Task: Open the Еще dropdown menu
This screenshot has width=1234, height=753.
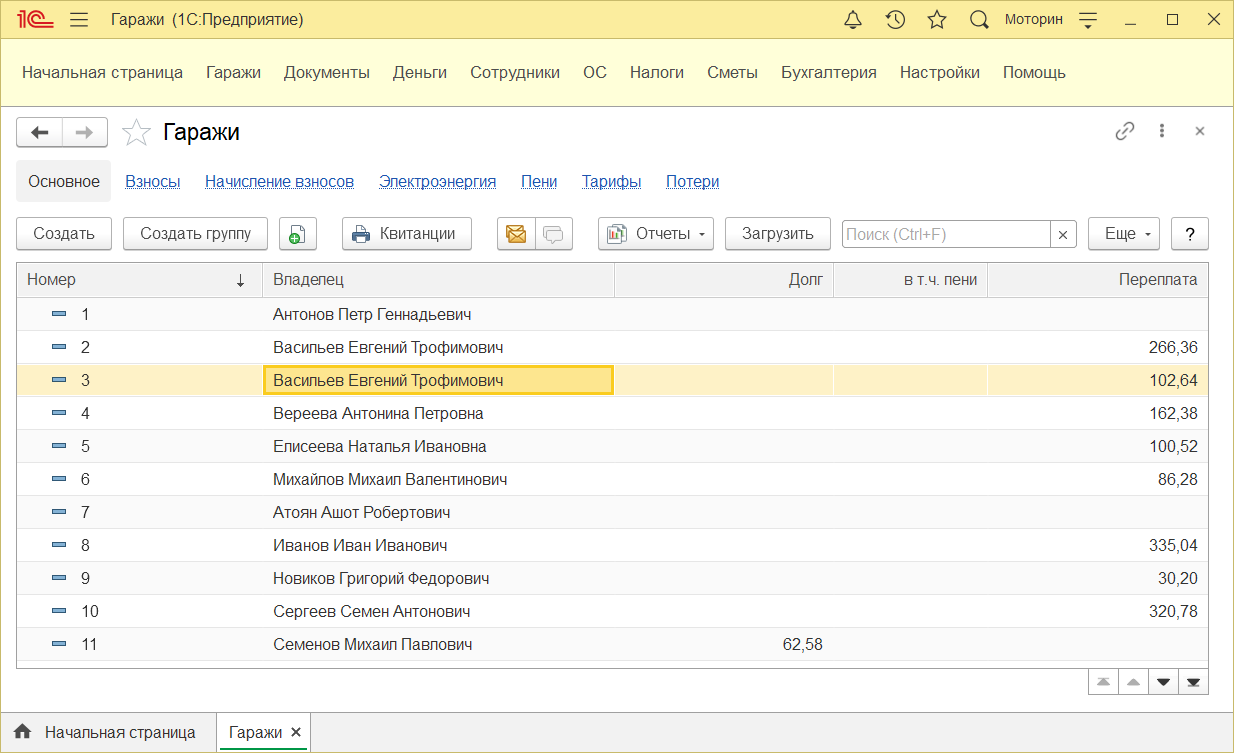Action: point(1122,234)
